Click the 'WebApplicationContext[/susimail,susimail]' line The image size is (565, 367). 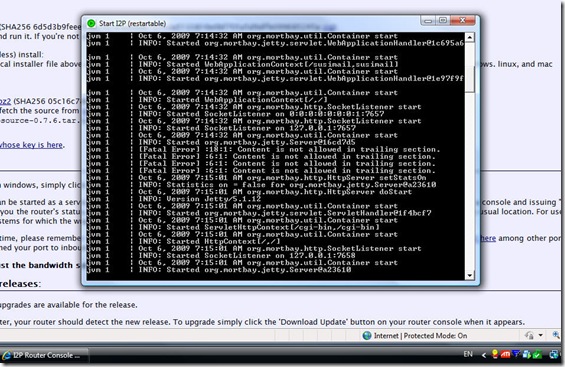[243, 64]
